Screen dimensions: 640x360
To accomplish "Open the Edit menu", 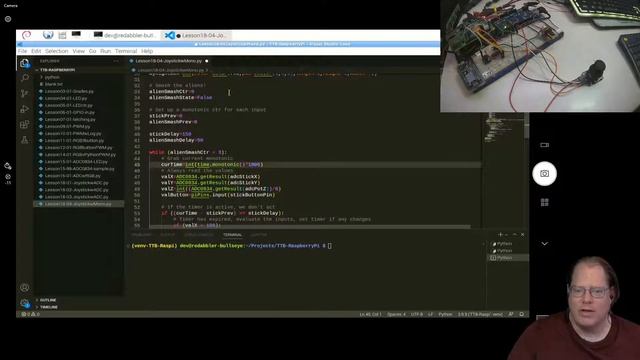I will [36, 51].
